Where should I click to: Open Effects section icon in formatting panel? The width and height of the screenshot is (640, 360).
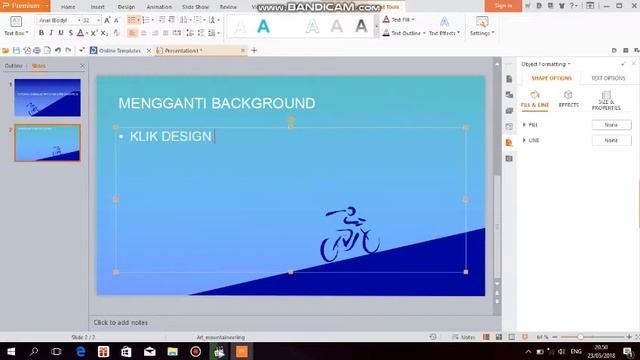click(568, 99)
